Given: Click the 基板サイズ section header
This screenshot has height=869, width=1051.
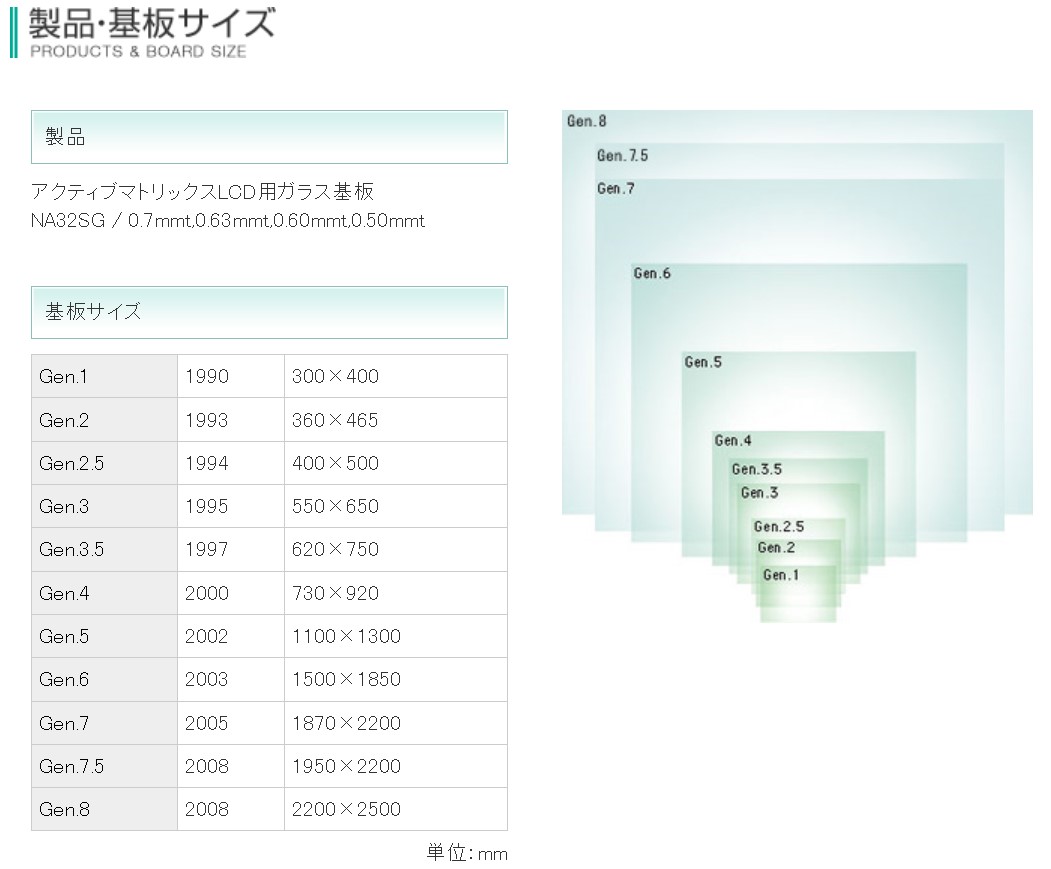Looking at the screenshot, I should [x=269, y=312].
